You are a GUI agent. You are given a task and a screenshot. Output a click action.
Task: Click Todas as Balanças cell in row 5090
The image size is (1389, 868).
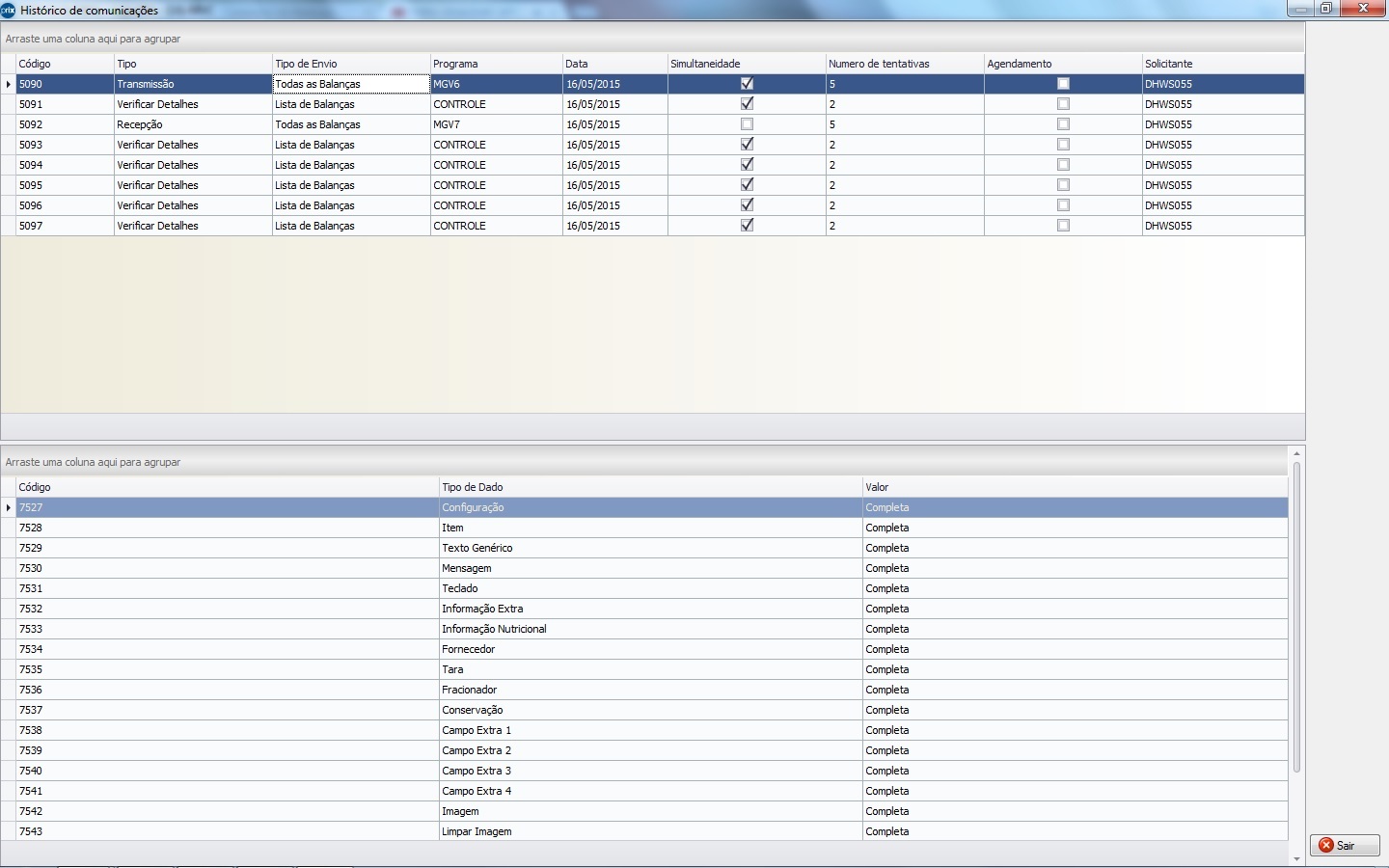(x=351, y=84)
